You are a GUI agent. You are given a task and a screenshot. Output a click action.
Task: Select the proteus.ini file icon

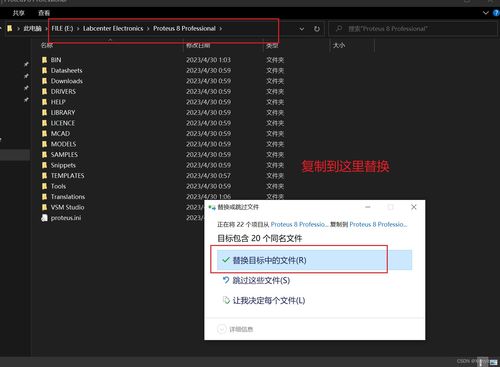point(44,218)
